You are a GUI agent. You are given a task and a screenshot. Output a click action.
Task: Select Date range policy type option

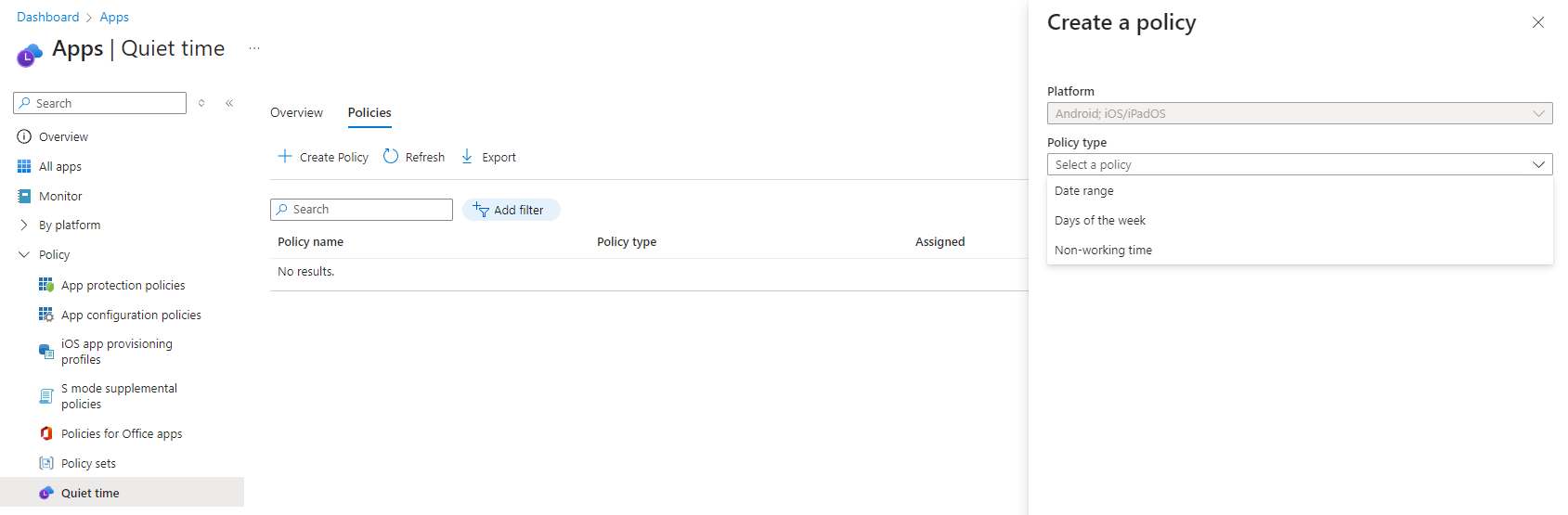[1084, 191]
